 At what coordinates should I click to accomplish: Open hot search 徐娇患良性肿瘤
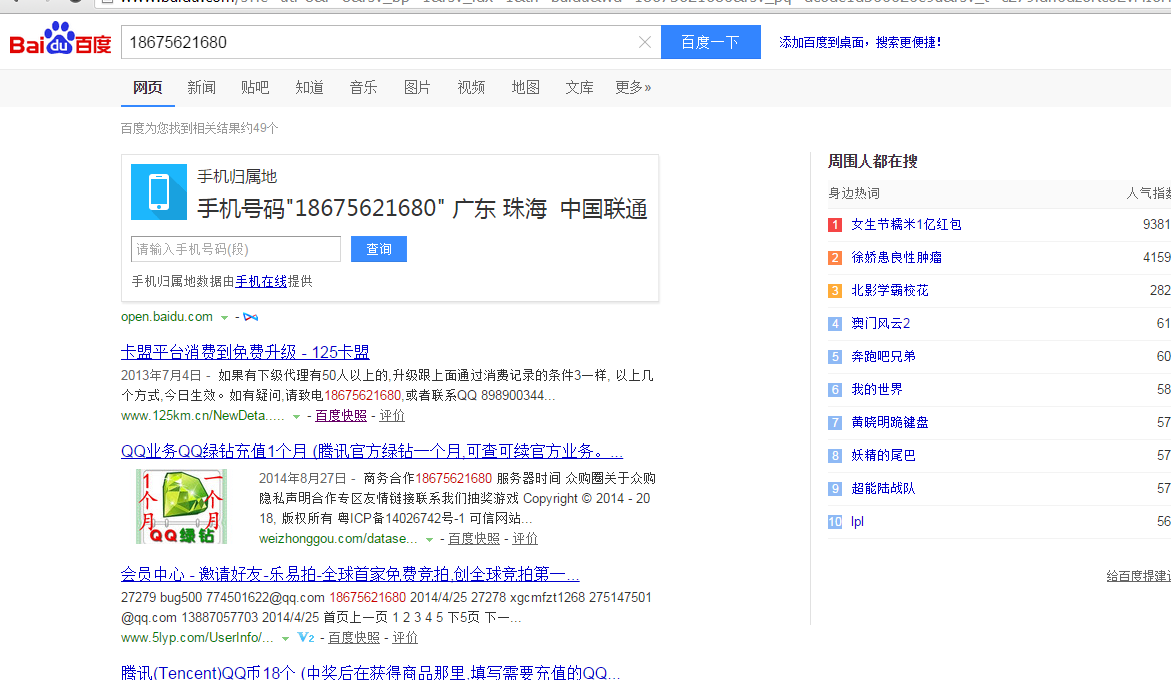[896, 258]
